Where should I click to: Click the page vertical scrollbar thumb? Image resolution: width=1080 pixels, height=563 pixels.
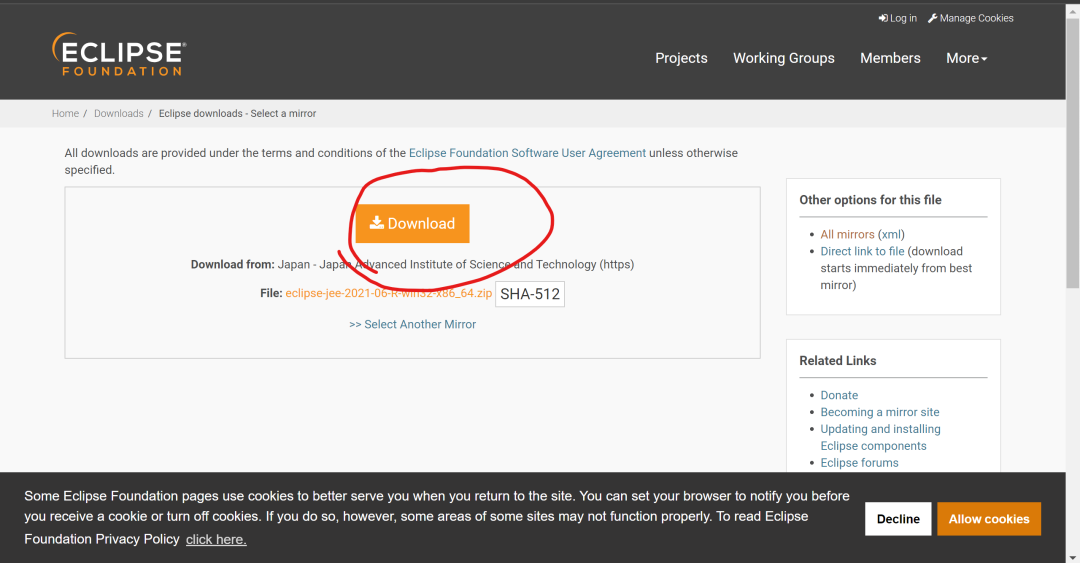point(1073,152)
